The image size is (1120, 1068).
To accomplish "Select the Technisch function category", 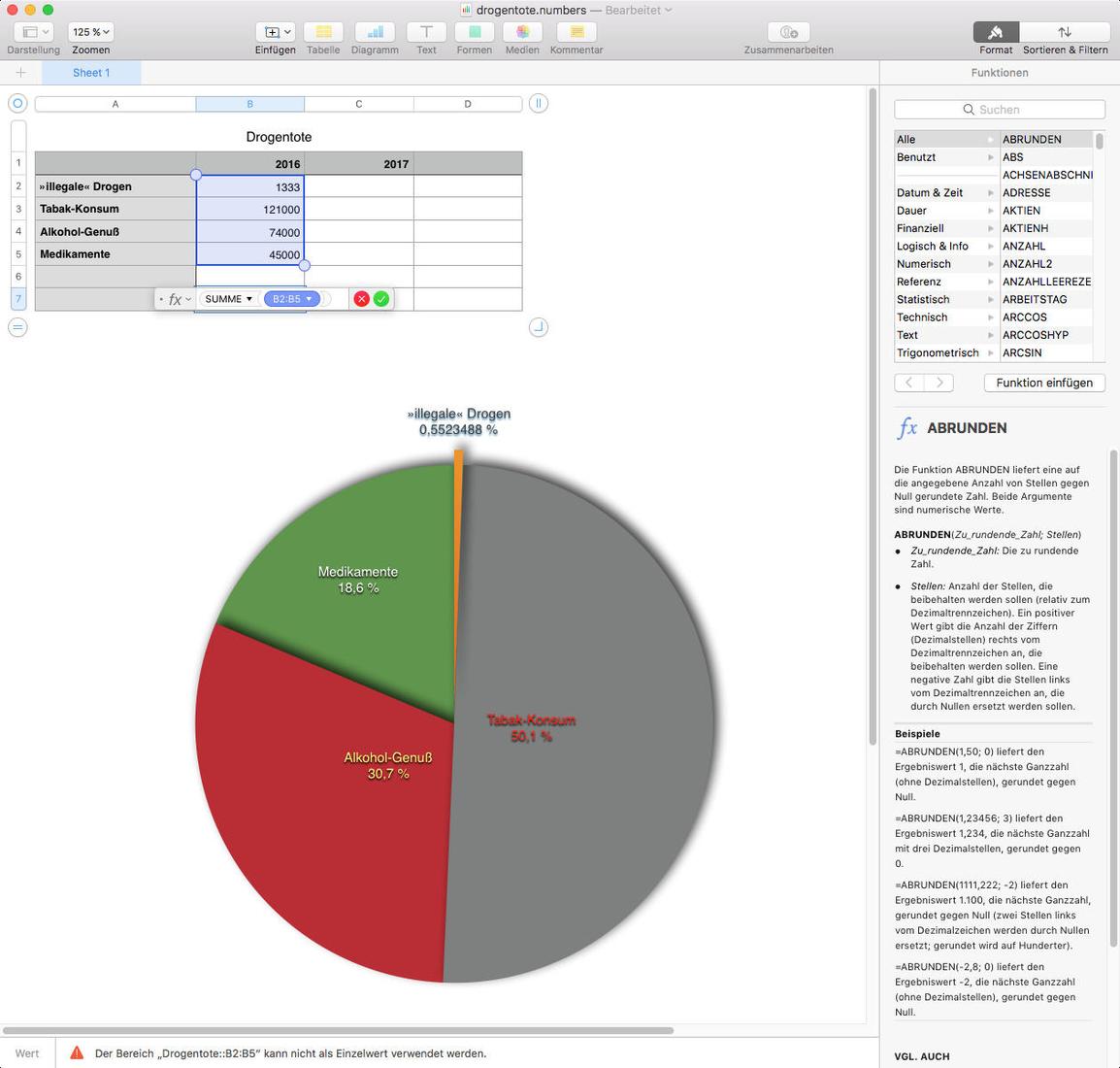I will 945,317.
